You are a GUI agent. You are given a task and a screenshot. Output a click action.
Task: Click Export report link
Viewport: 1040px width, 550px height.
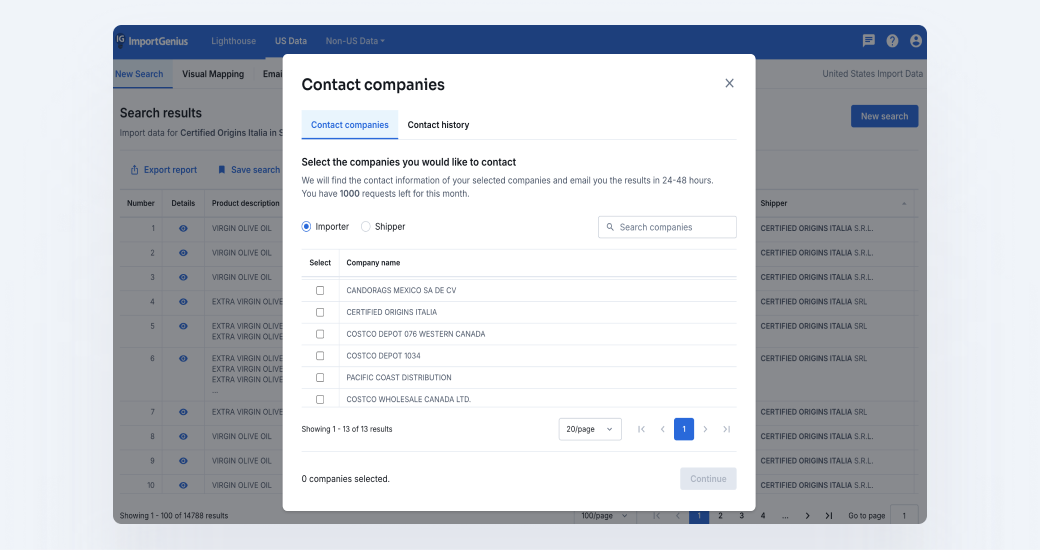[163, 170]
